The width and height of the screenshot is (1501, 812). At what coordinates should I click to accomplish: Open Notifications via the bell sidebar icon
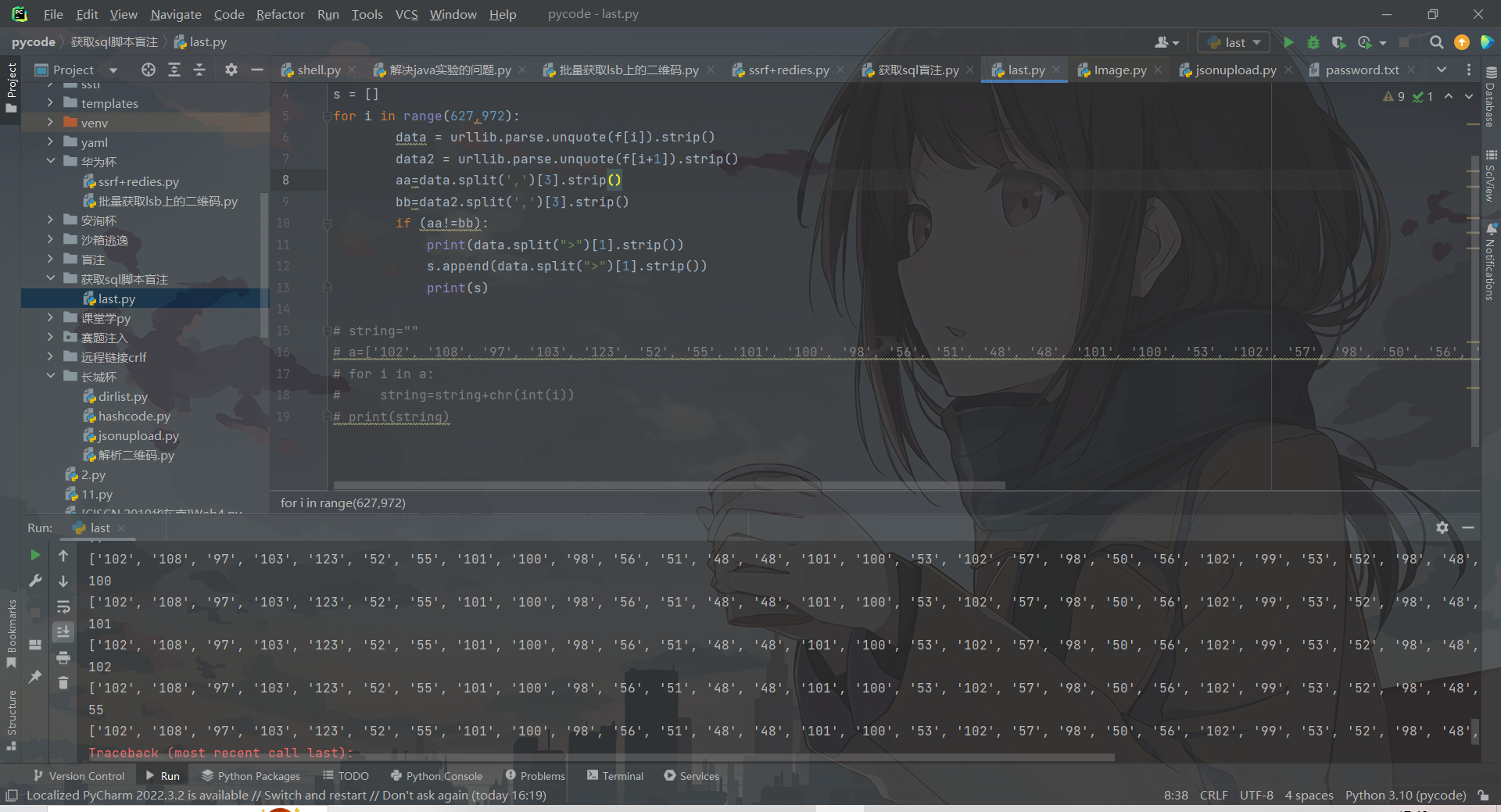(x=1492, y=231)
